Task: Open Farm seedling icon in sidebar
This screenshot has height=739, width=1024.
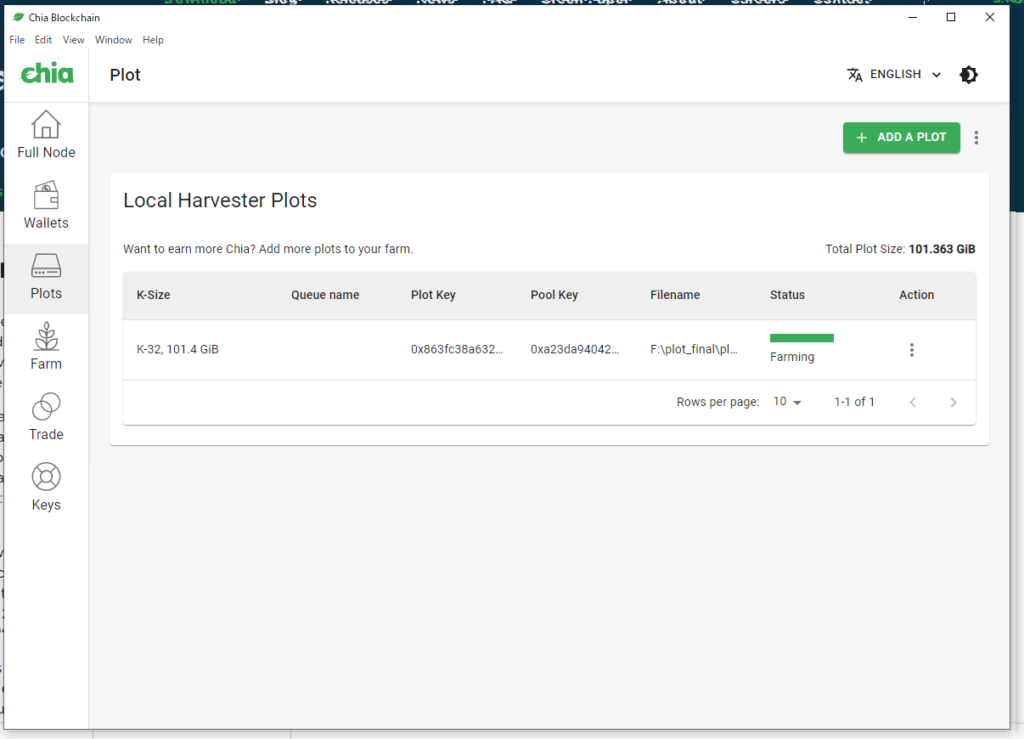Action: 46,337
